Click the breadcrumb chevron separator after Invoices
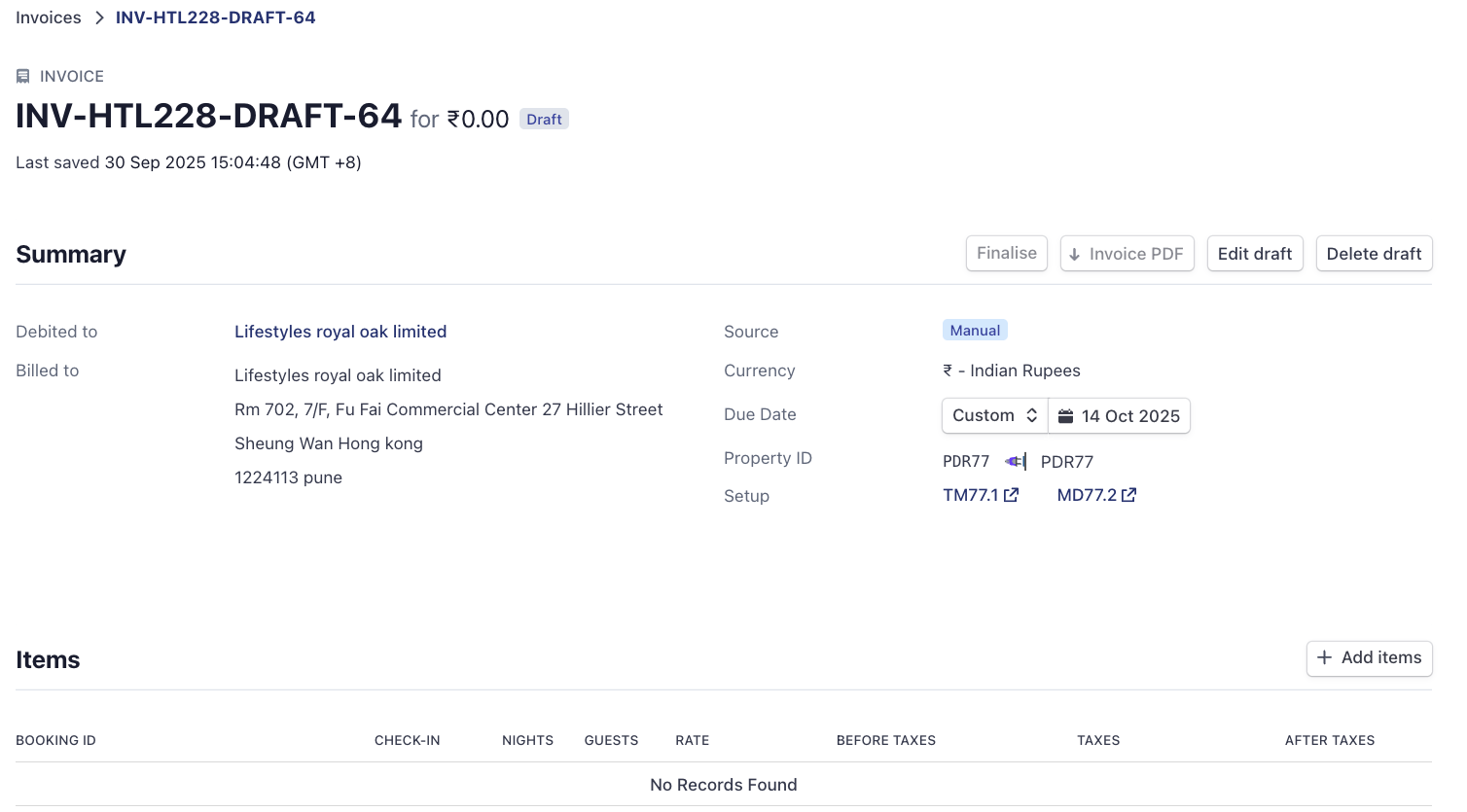 [99, 18]
